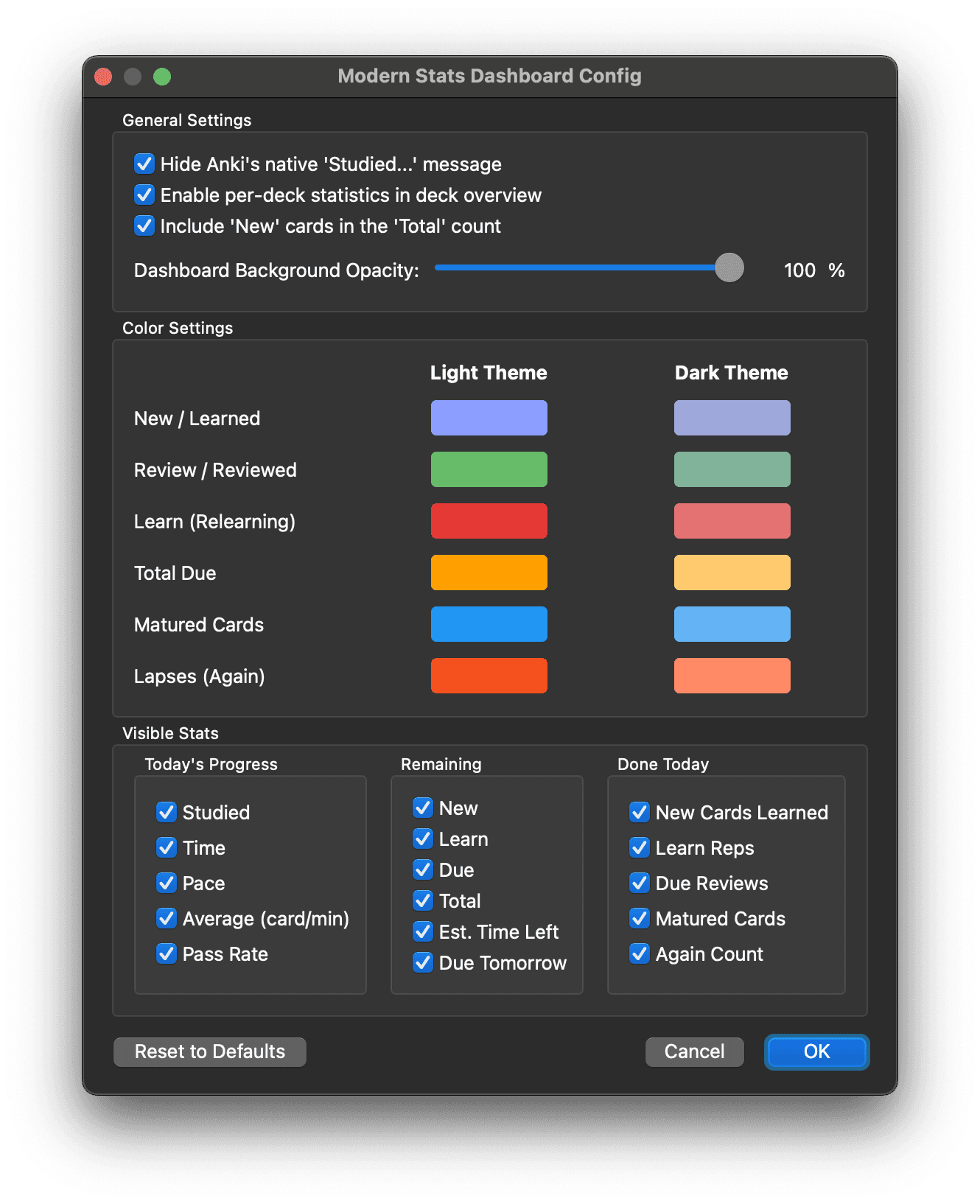
Task: Disable the Due Reviews stat
Action: pyautogui.click(x=640, y=883)
